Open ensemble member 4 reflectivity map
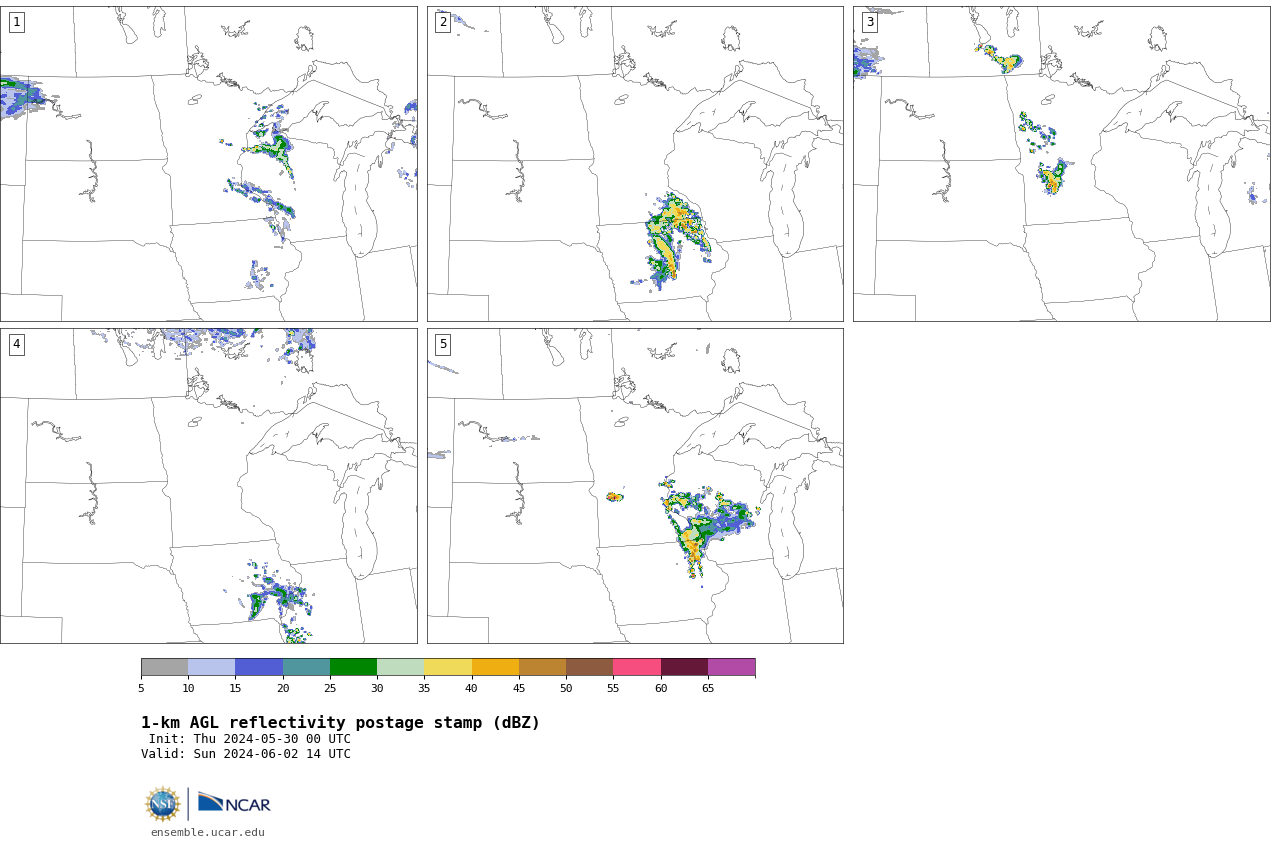This screenshot has width=1280, height=844. [x=208, y=486]
